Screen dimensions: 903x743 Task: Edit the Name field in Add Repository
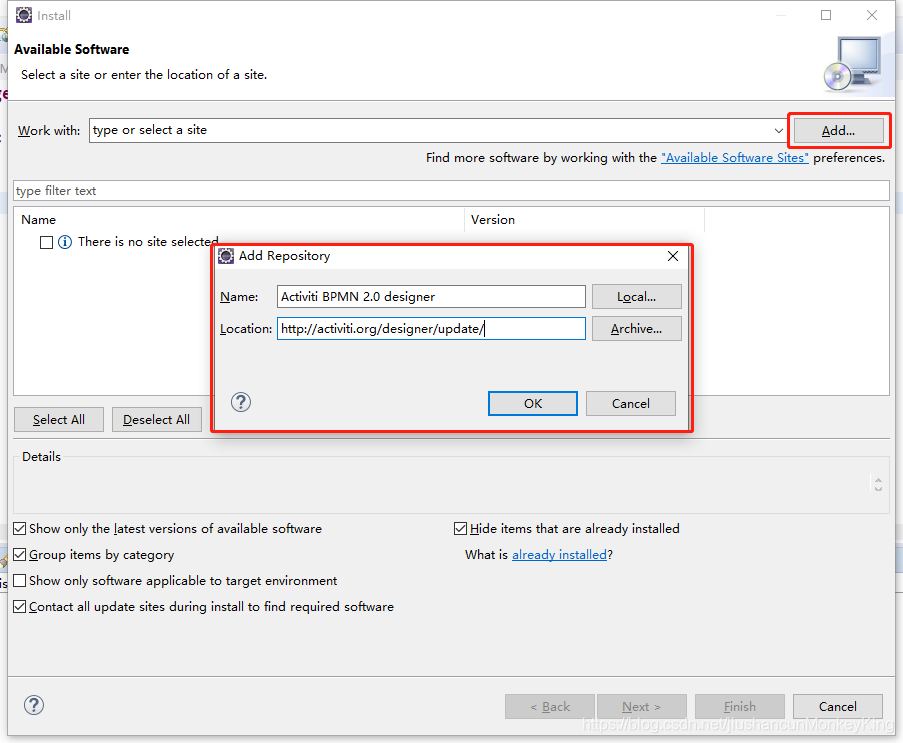point(431,297)
